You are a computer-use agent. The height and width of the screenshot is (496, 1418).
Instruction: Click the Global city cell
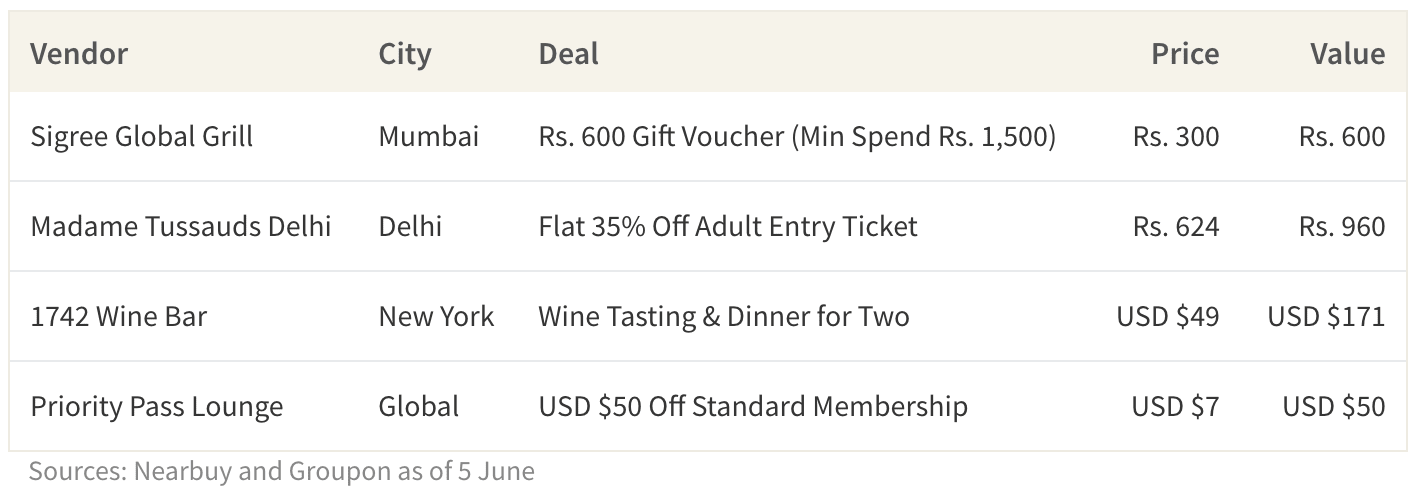(x=419, y=407)
